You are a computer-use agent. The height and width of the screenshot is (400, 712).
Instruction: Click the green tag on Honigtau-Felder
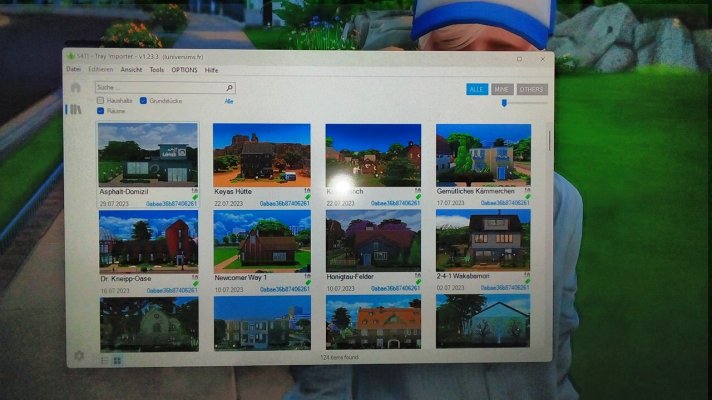pos(418,282)
